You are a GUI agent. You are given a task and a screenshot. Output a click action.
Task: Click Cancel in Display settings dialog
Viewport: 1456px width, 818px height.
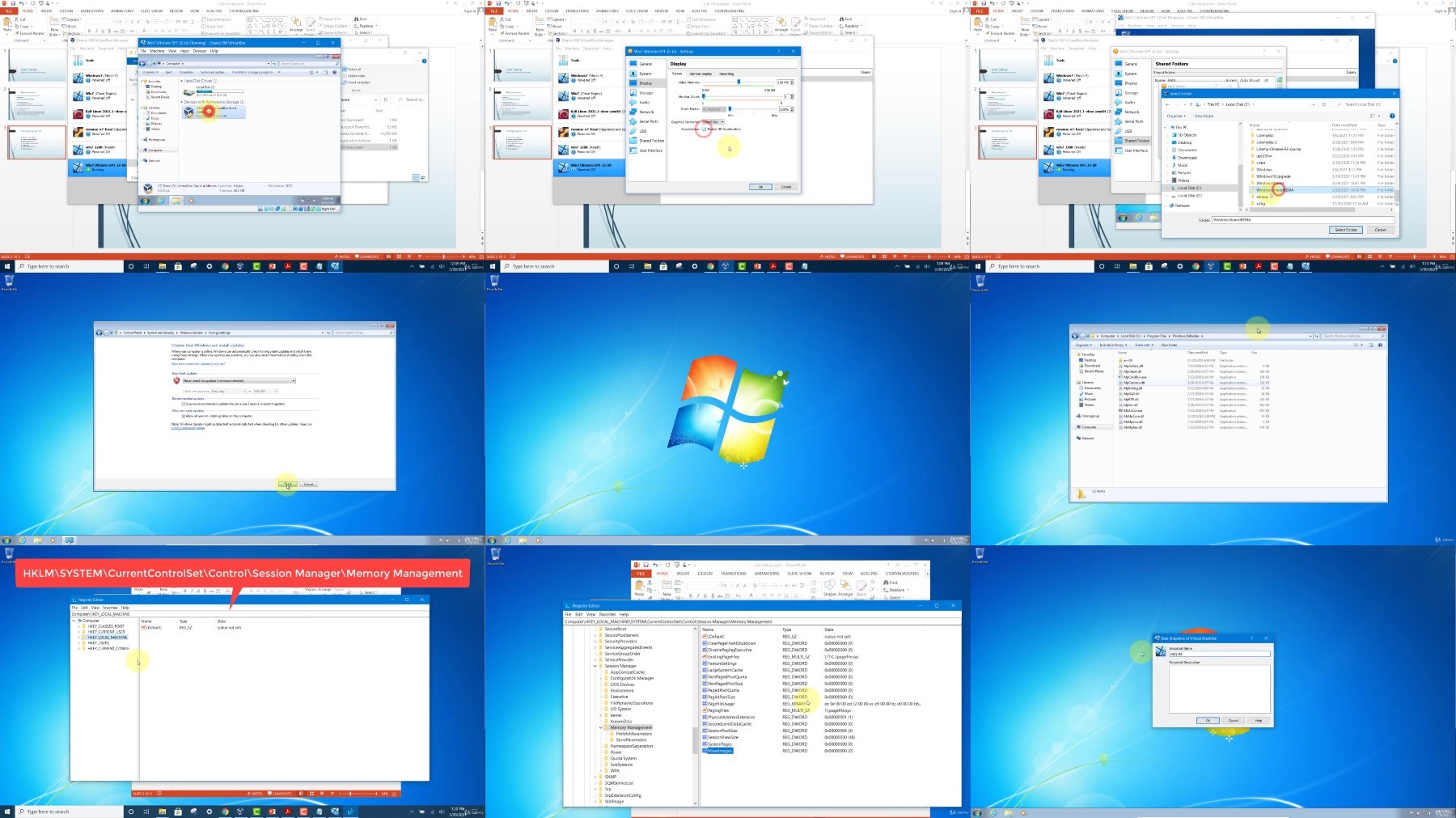(786, 187)
